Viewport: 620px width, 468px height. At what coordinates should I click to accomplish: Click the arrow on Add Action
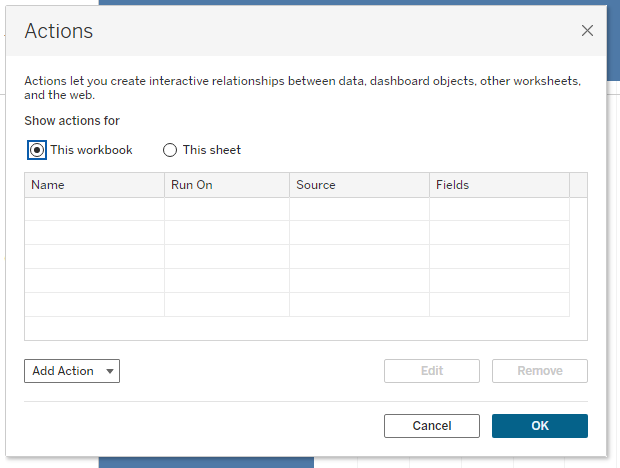click(110, 371)
